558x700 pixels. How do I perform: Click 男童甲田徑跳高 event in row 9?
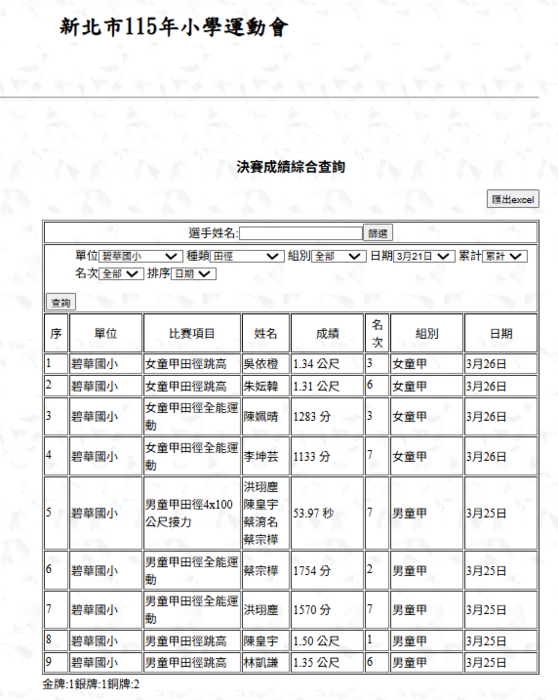pos(186,662)
